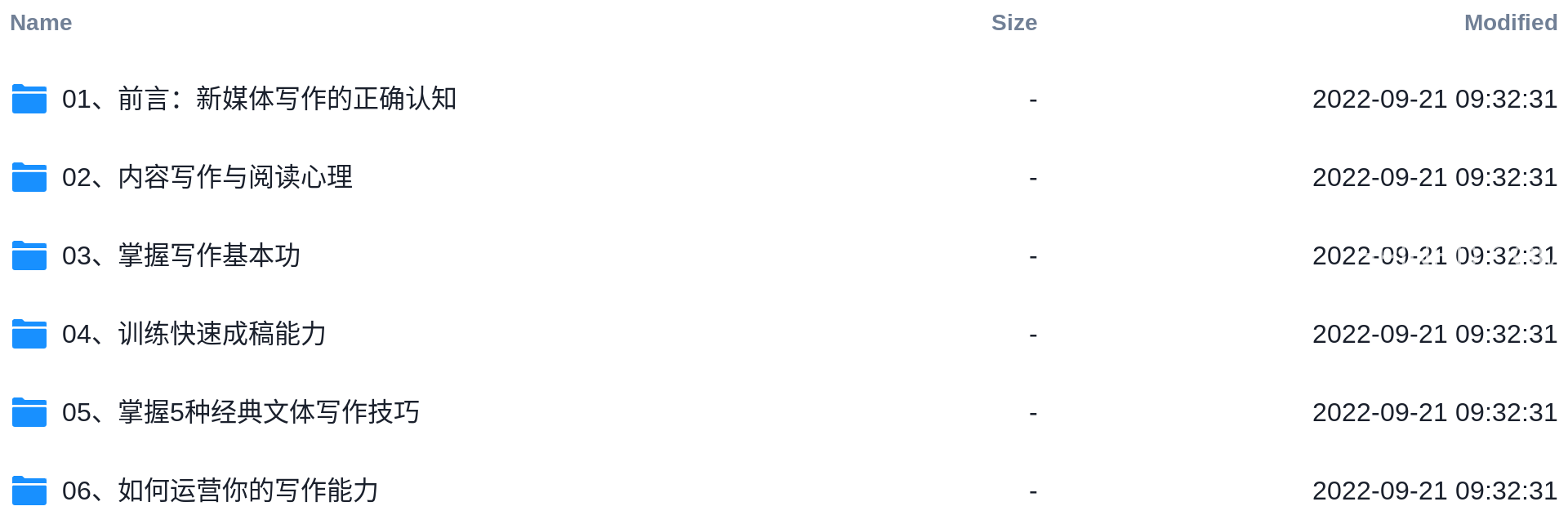Sort list by Name column header

pyautogui.click(x=41, y=23)
